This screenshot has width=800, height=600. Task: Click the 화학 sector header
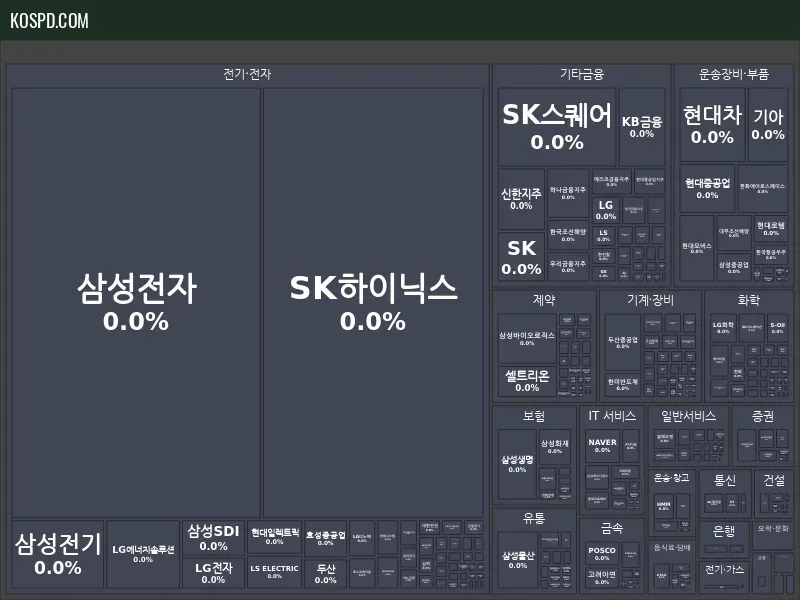[x=748, y=300]
